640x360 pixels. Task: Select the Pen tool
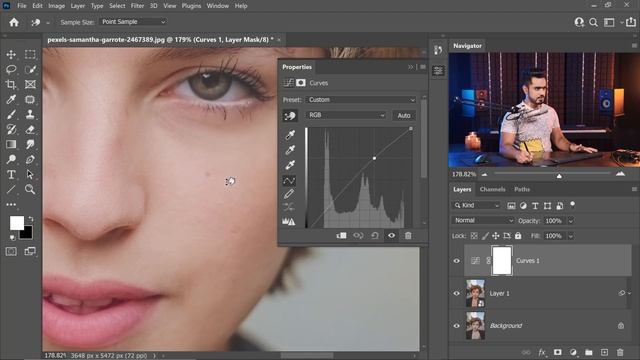click(x=30, y=160)
